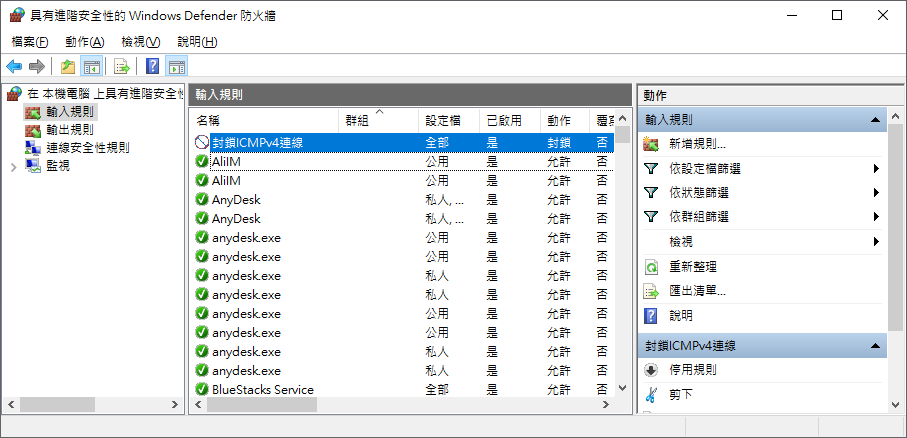Click the 監視 tree node icon
This screenshot has height=438, width=907.
pos(32,167)
